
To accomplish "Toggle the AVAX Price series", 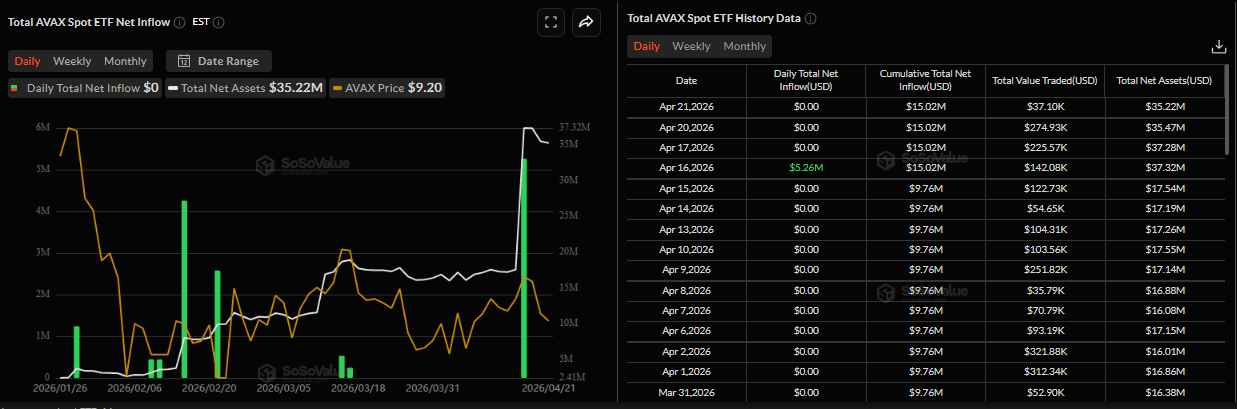I will click(388, 88).
